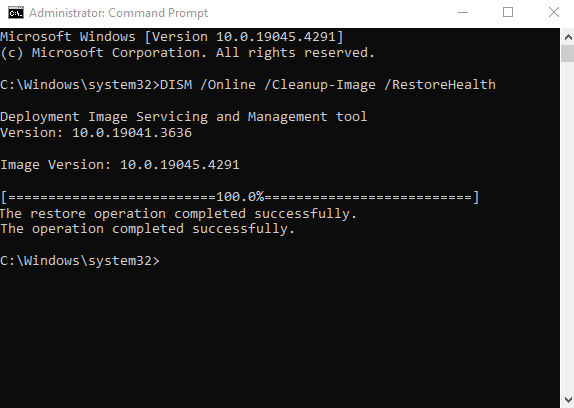Viewport: 574px width, 408px height.
Task: Maximize the Command Prompt window
Action: pyautogui.click(x=508, y=12)
